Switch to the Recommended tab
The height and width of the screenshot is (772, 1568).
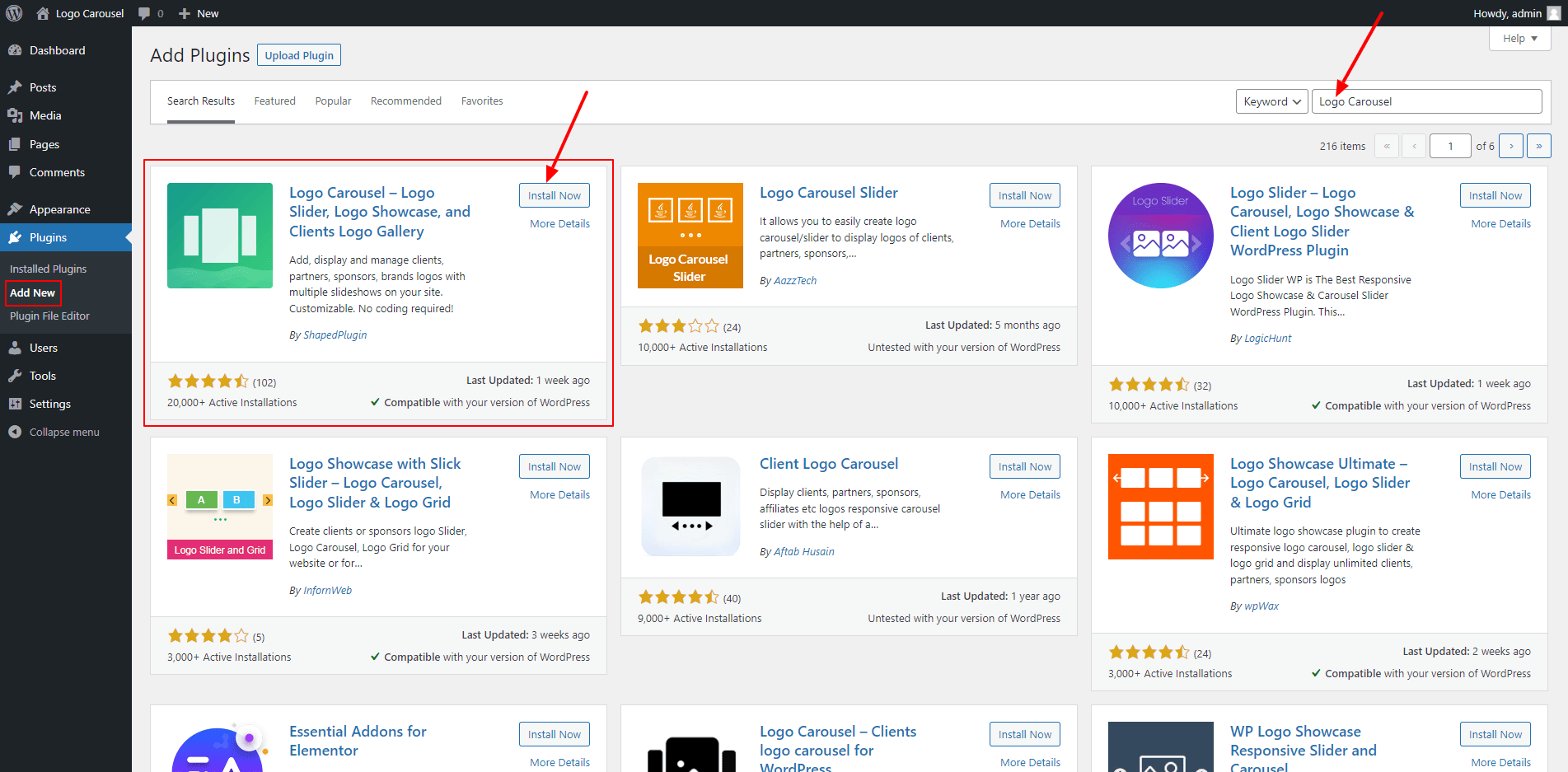[x=406, y=101]
